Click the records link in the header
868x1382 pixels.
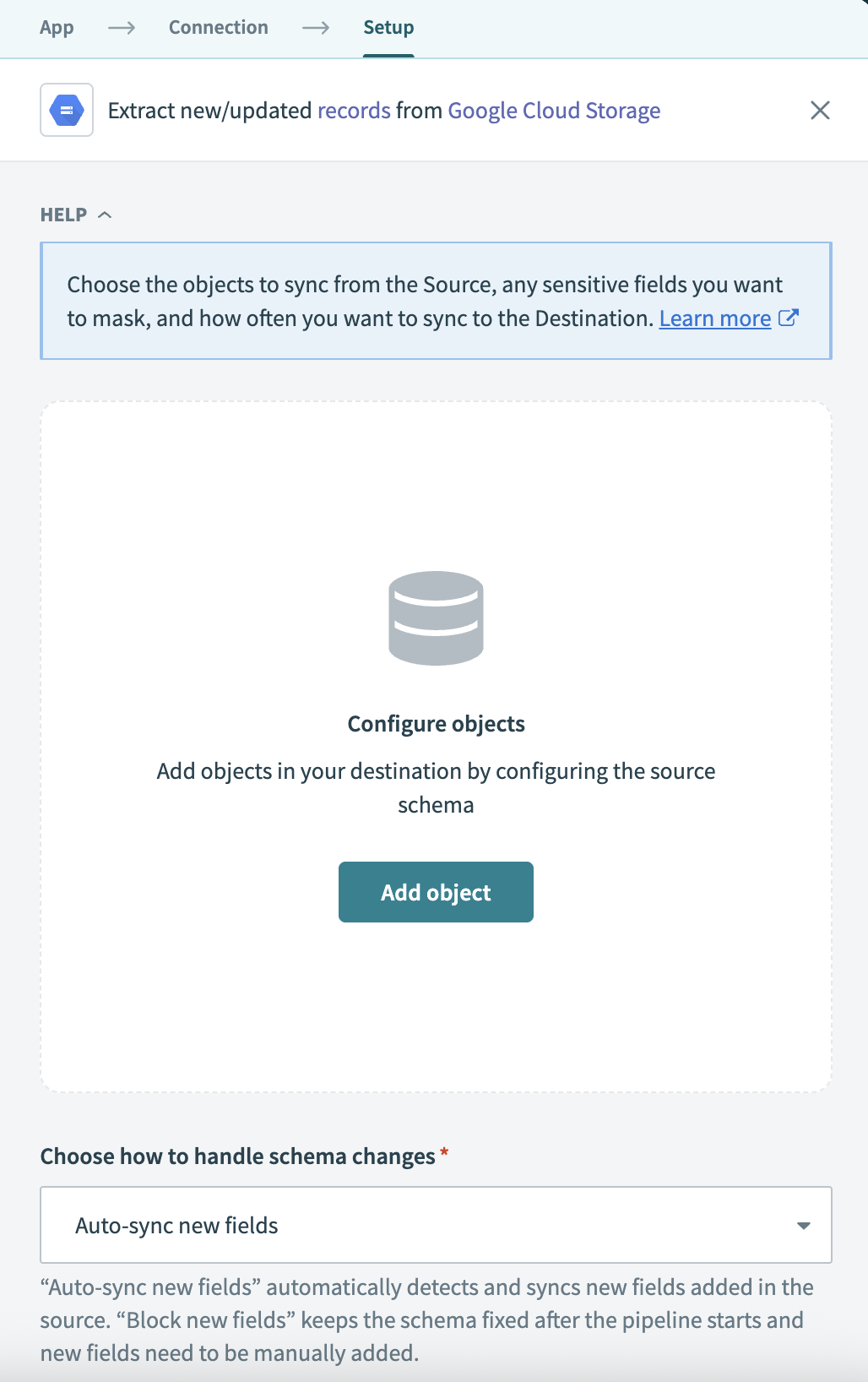click(353, 110)
